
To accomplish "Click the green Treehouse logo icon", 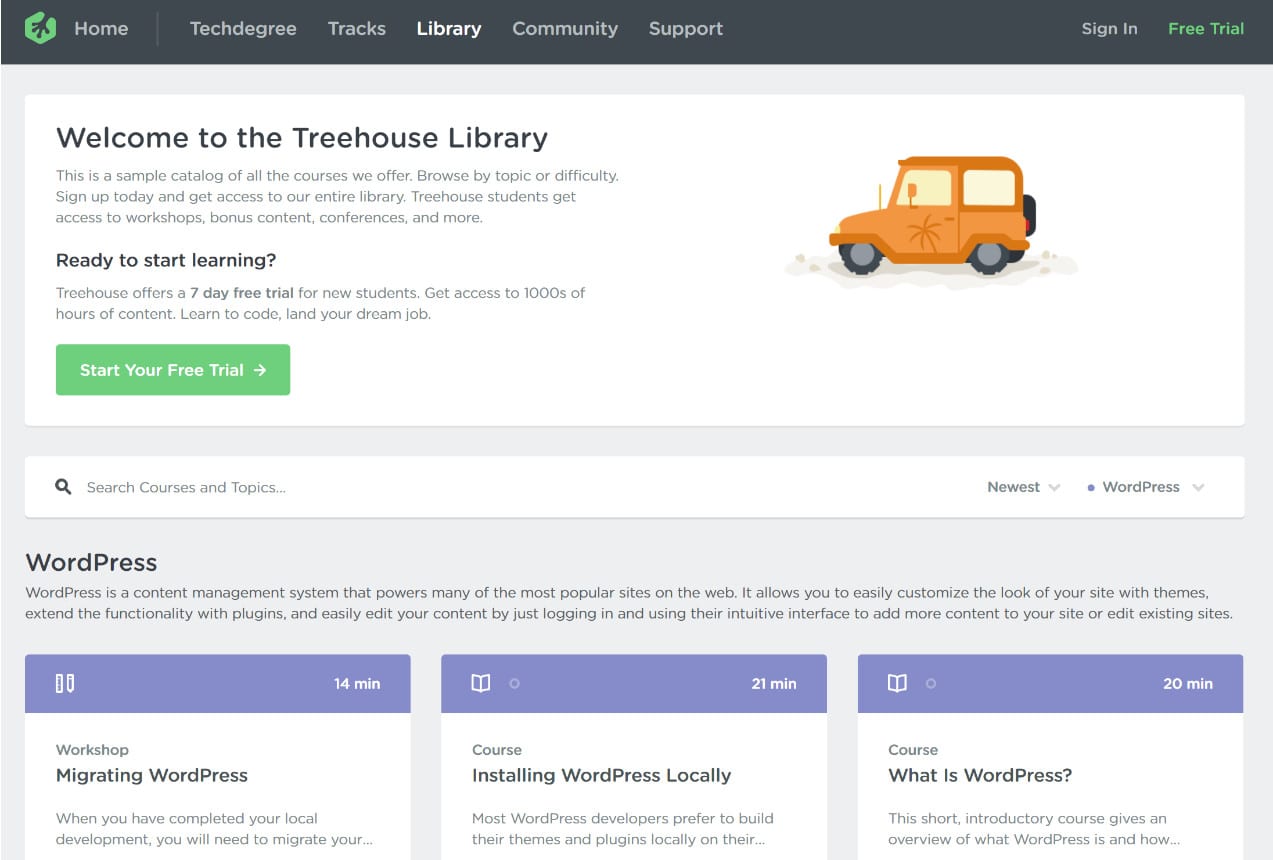I will tap(39, 28).
